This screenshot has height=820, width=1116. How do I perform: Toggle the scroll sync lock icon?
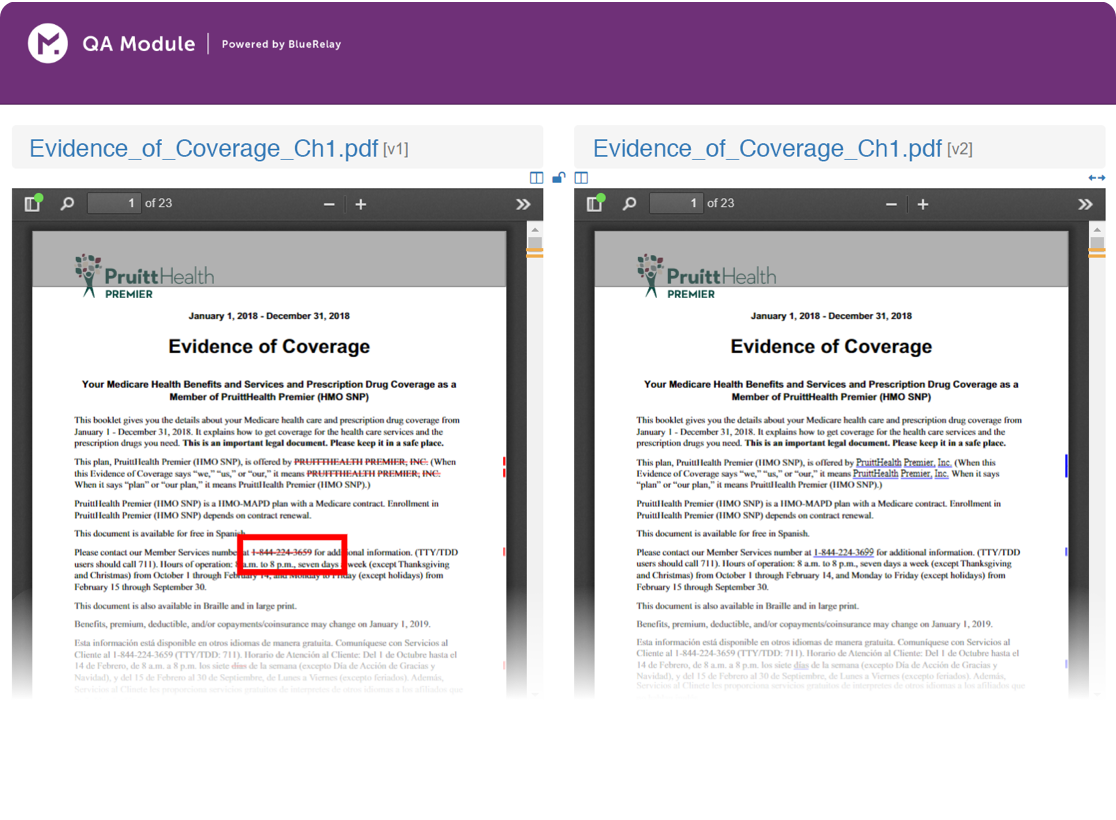click(x=559, y=178)
